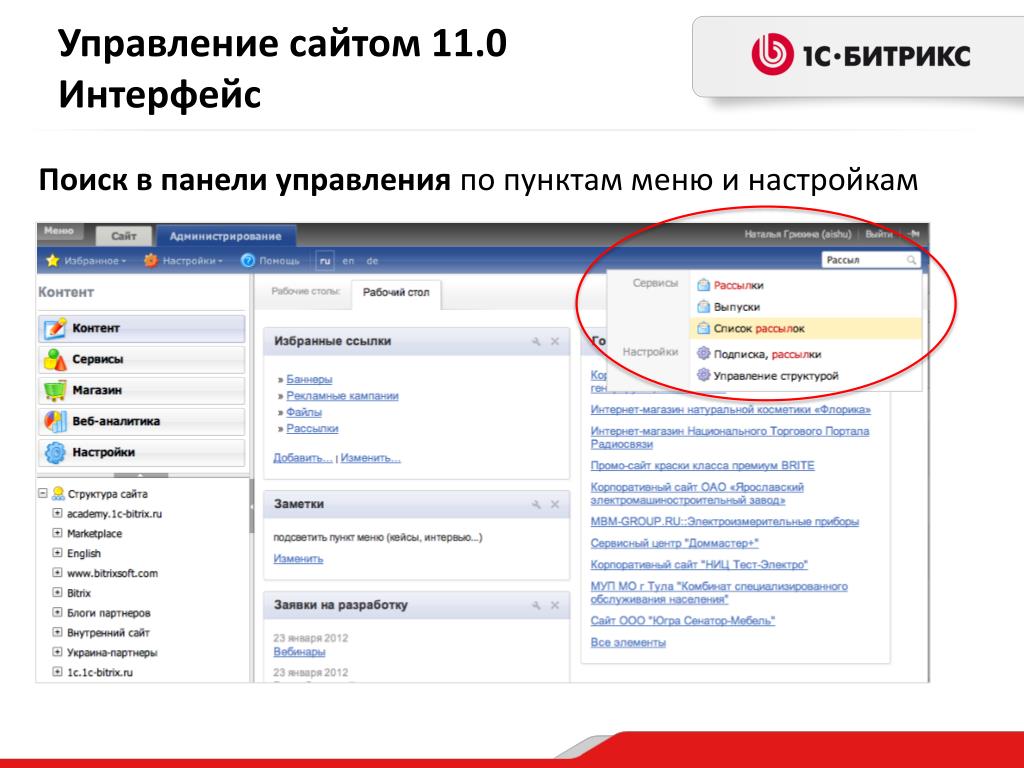This screenshot has height=768, width=1024.
Task: Open settings of Заметки gadget
Action: (x=536, y=504)
